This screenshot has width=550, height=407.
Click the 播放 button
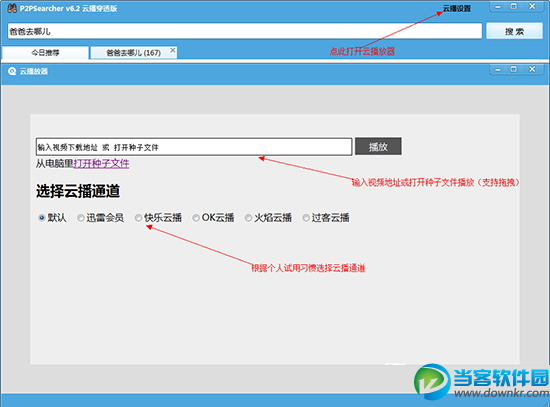click(378, 146)
